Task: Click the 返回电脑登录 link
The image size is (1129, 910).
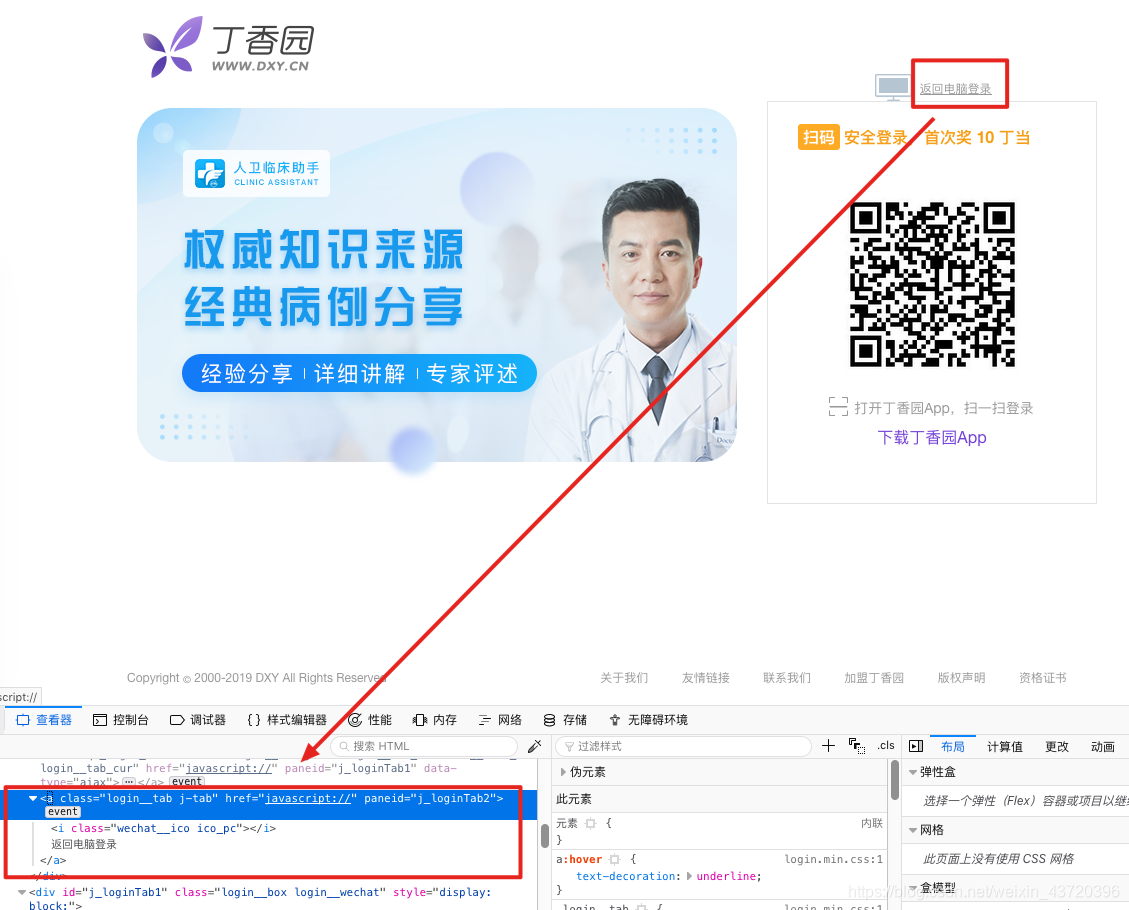Action: pos(955,89)
